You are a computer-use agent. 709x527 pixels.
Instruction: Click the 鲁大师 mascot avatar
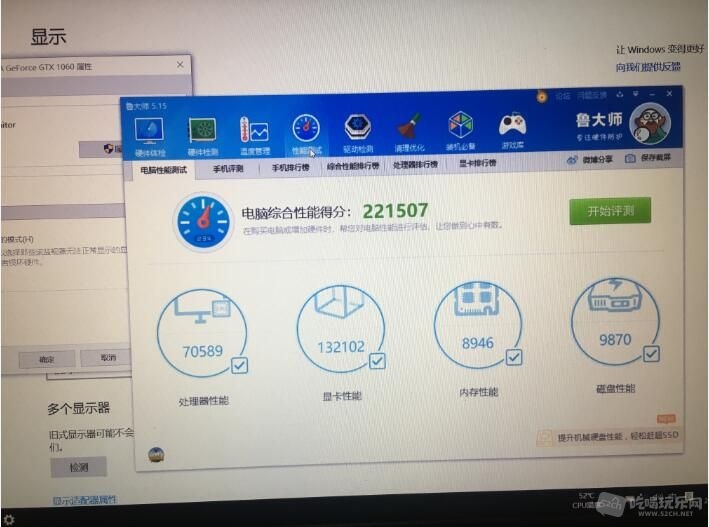pos(650,123)
